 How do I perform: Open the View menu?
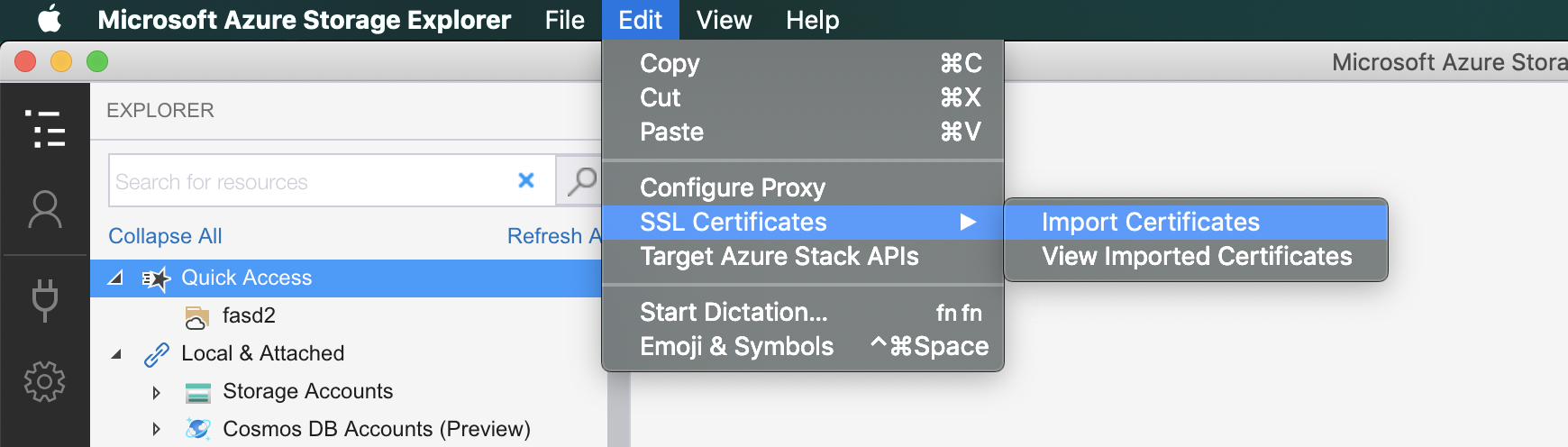(x=724, y=20)
